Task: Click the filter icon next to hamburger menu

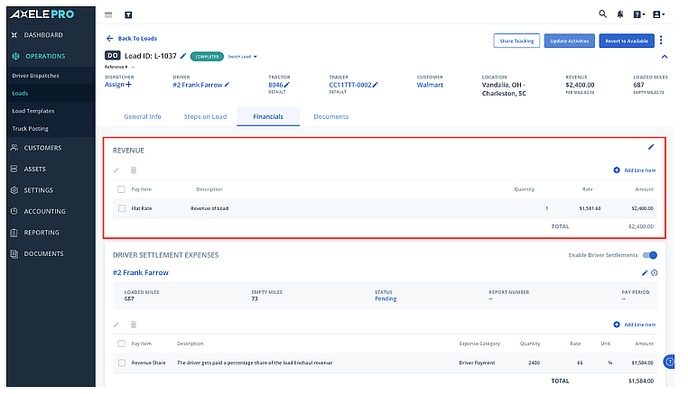Action: (128, 15)
